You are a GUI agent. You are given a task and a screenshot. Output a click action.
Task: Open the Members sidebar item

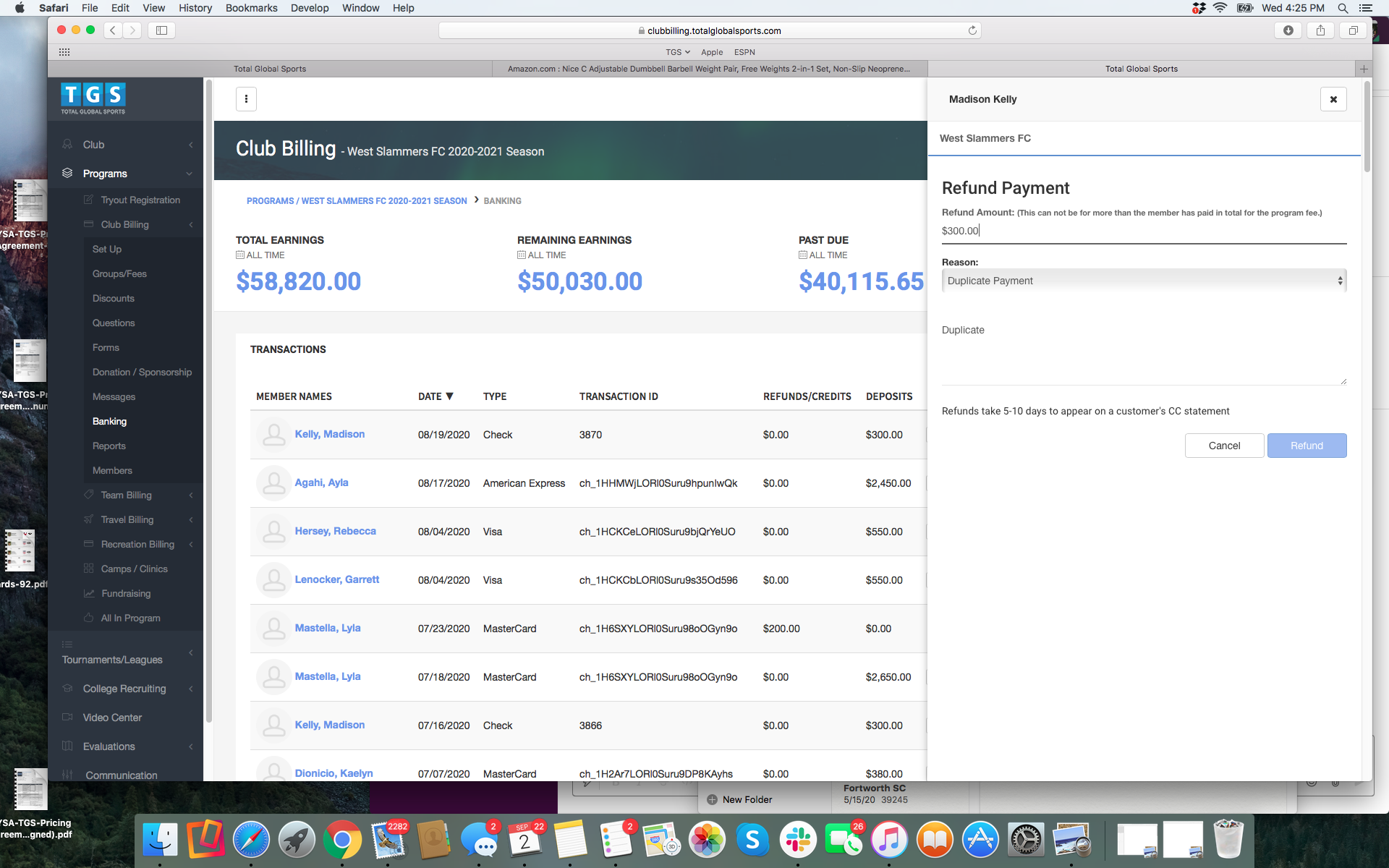tap(112, 471)
